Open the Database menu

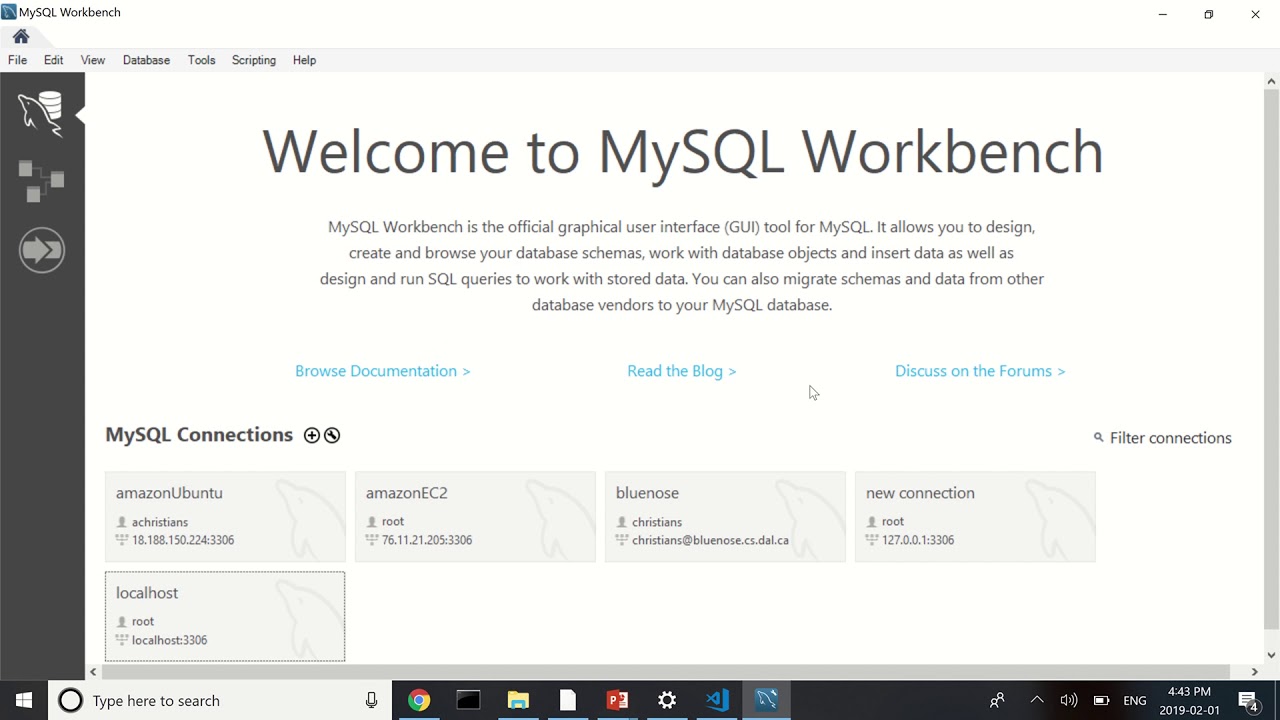click(146, 60)
